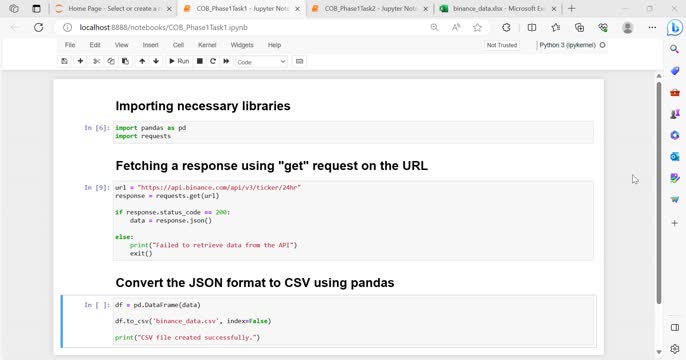Screen dimensions: 686x360
Task: Open the Tools briefcase in sidebar
Action: (x=675, y=92)
